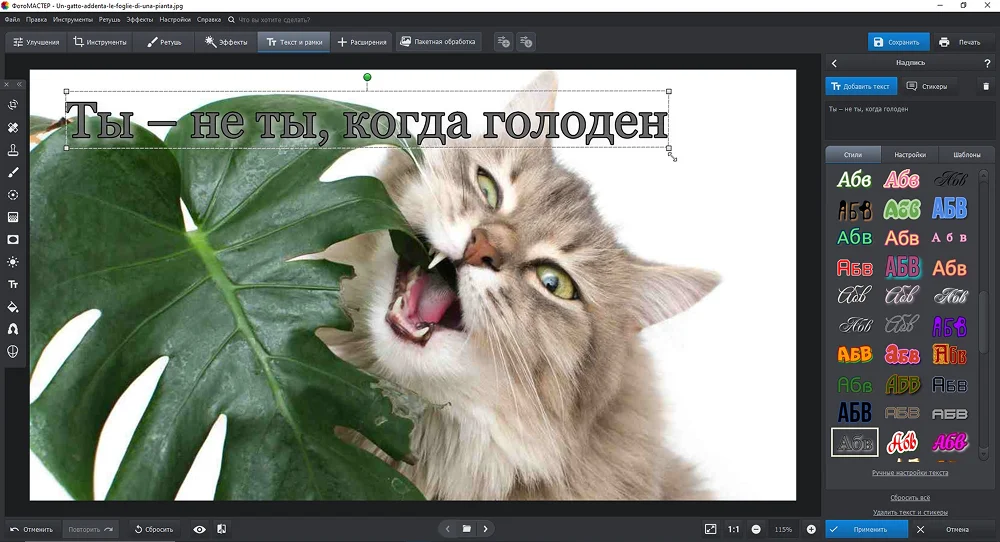
Task: Click the trash icon to delete text
Action: [986, 87]
